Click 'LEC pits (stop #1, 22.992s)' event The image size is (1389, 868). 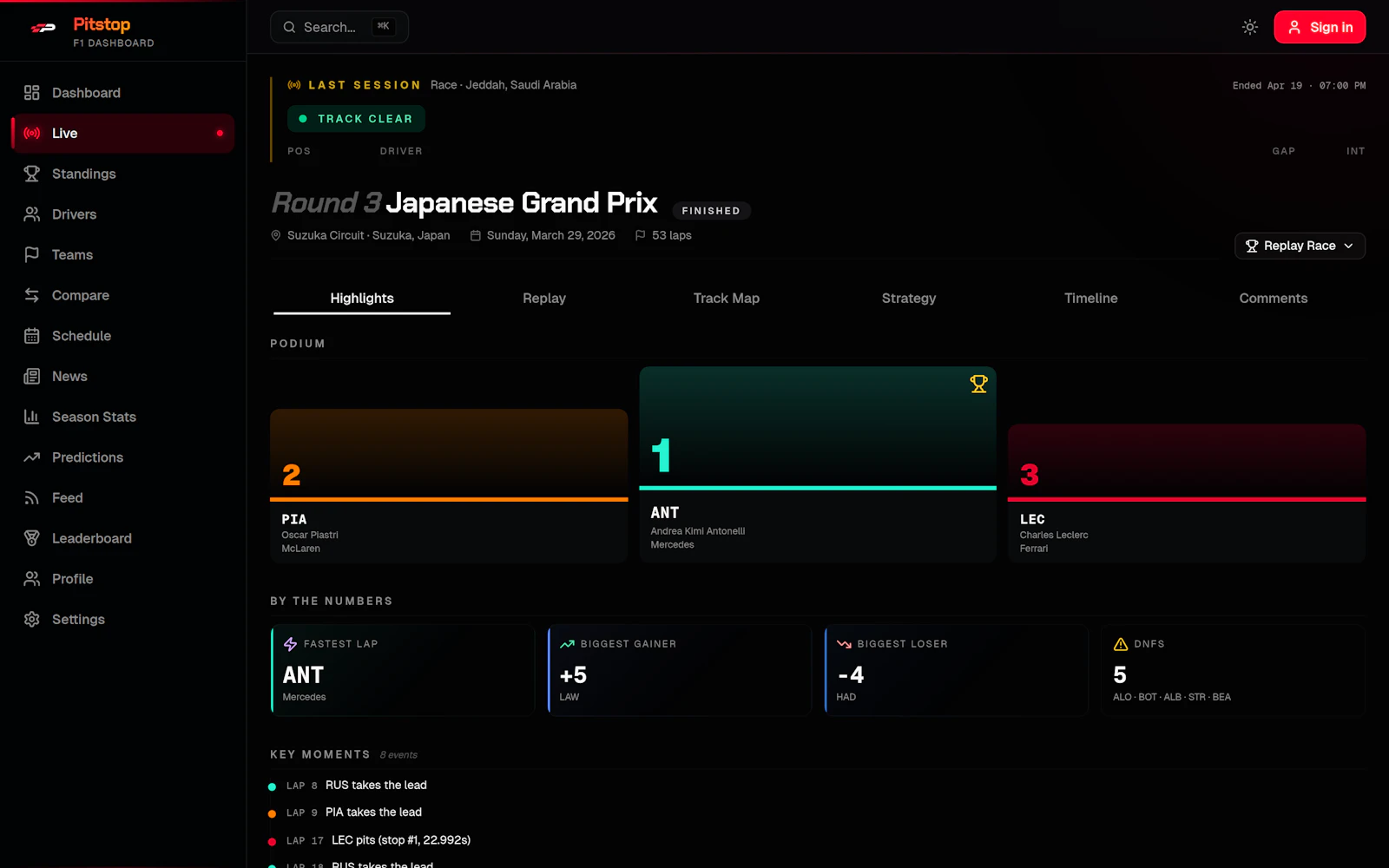[401, 840]
